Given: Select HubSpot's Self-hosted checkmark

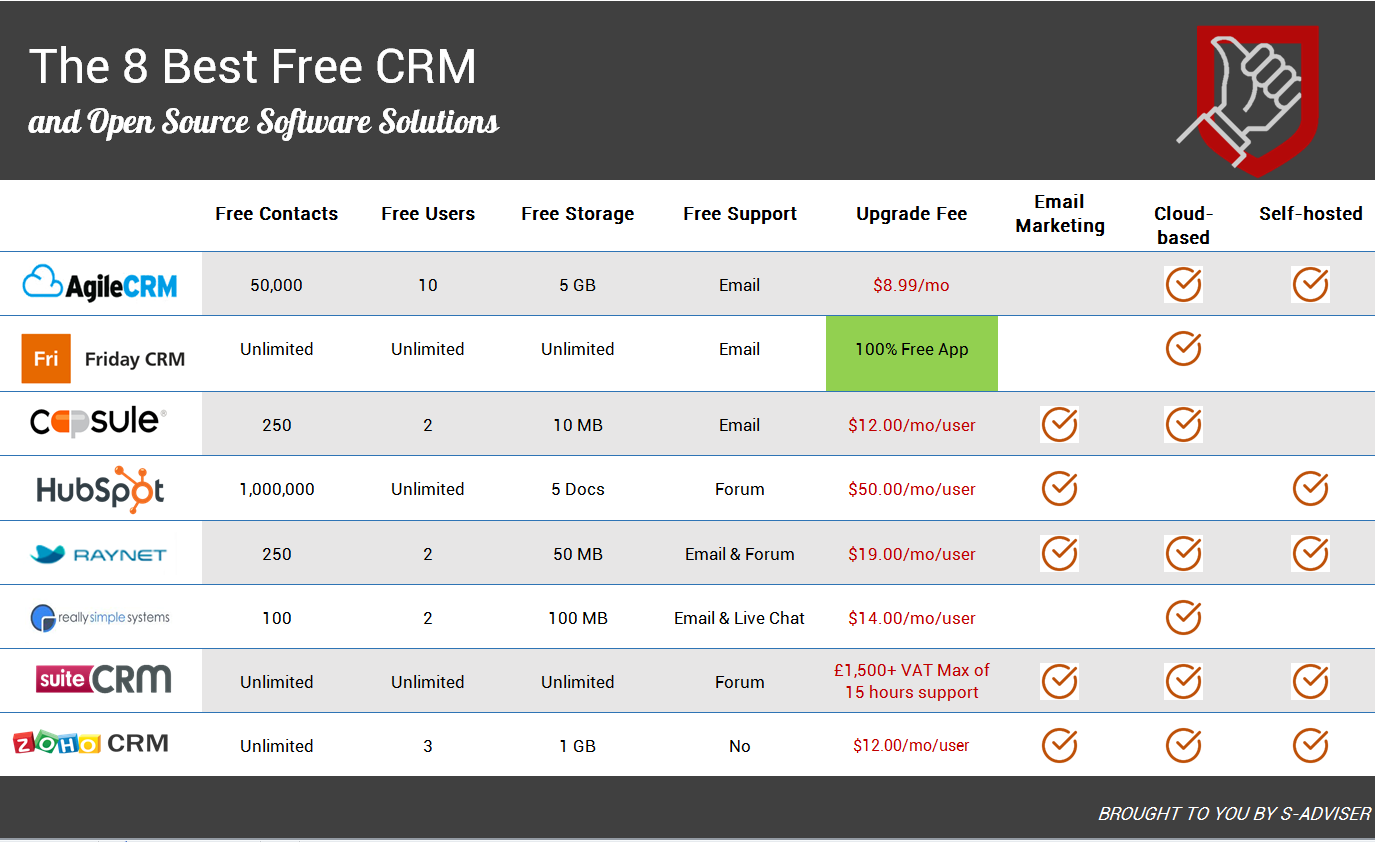Looking at the screenshot, I should point(1310,489).
